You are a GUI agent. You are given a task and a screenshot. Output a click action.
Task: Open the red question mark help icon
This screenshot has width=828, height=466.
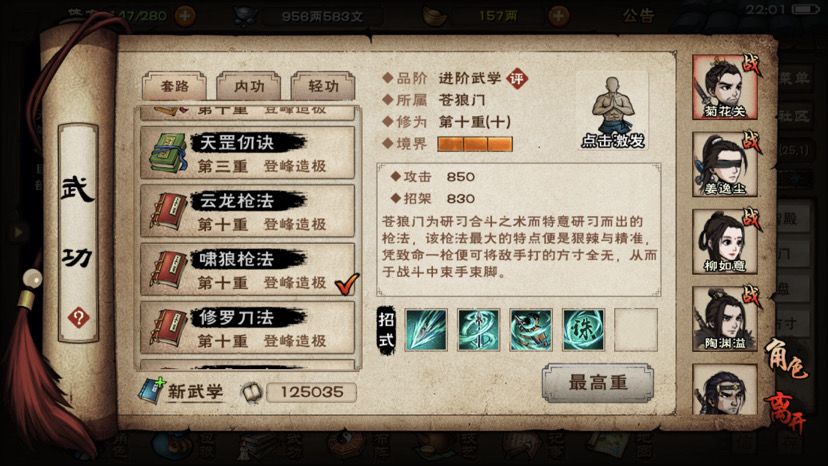78,318
